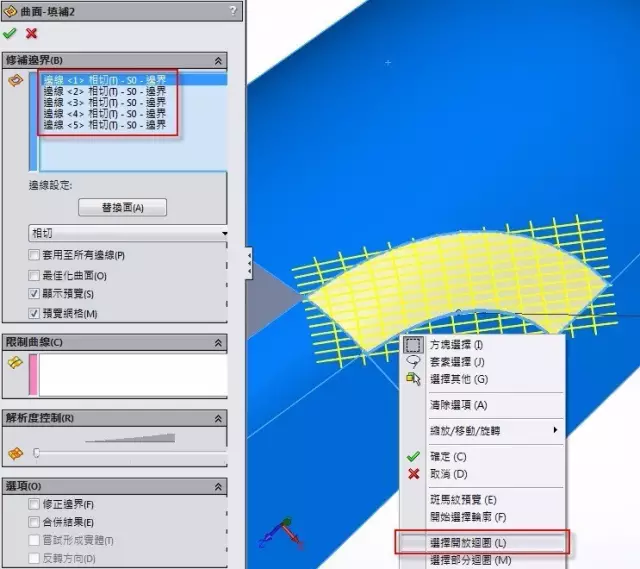Choose 清除選項 from the context menu
The image size is (640, 569).
484,405
